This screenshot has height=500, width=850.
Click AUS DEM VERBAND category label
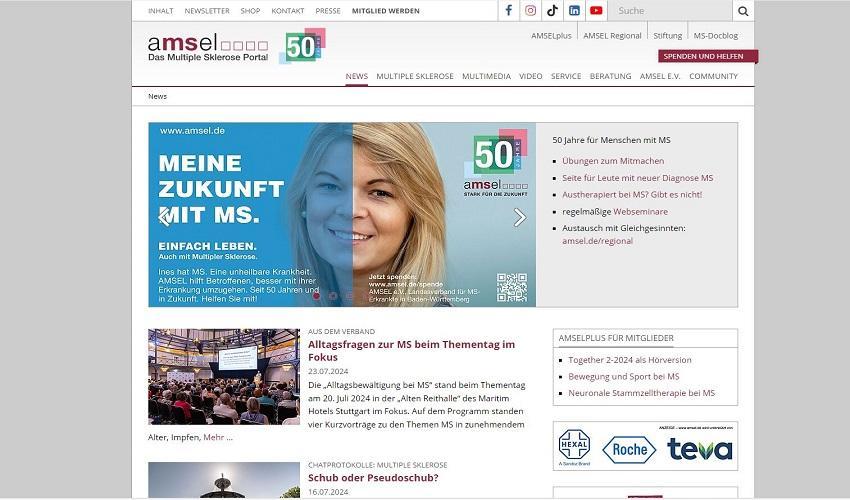[342, 331]
